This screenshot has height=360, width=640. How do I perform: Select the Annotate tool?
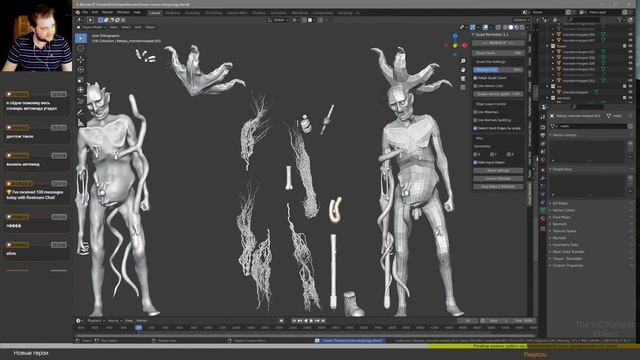[81, 111]
